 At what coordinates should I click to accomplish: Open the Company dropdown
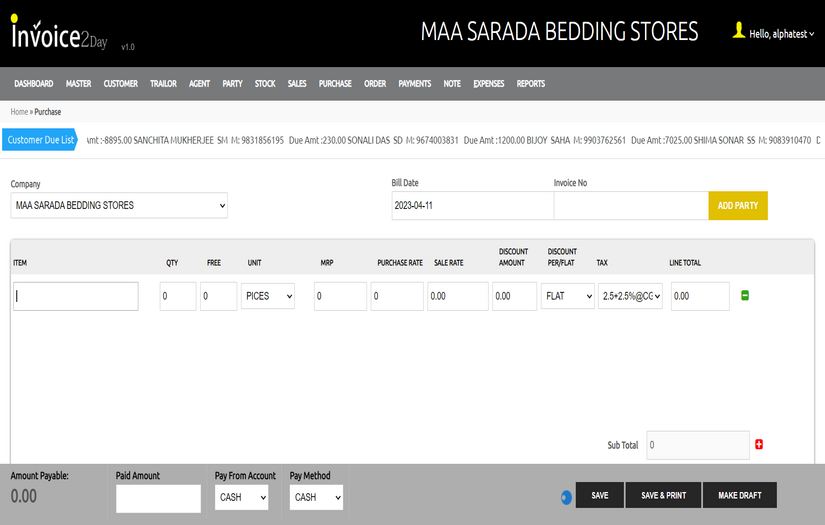[x=119, y=205]
